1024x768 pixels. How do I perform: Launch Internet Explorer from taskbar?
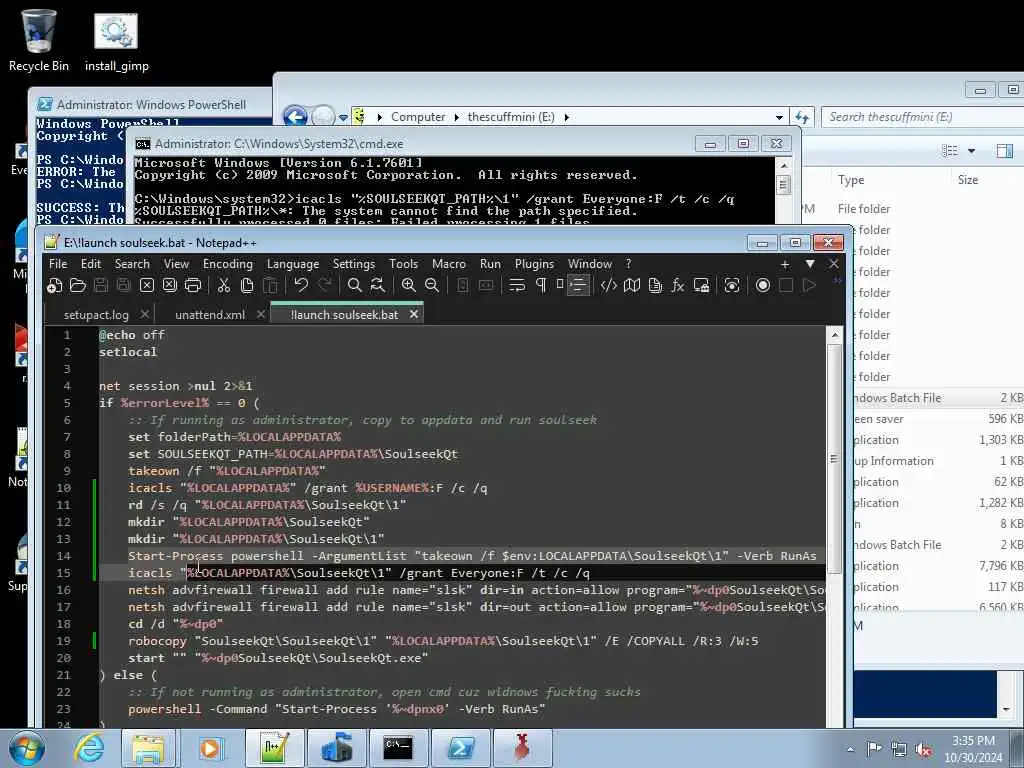tap(88, 748)
